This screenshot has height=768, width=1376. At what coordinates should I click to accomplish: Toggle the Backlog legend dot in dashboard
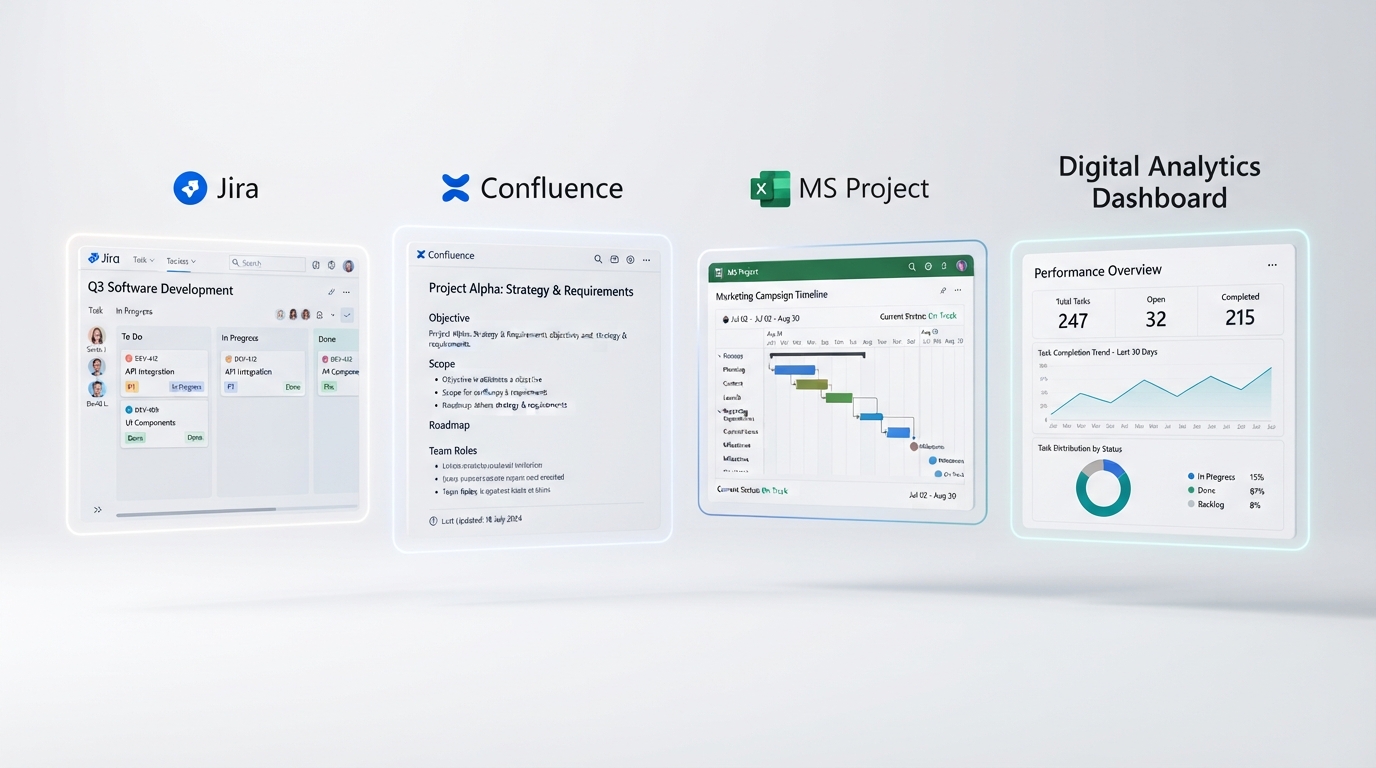[x=1191, y=504]
